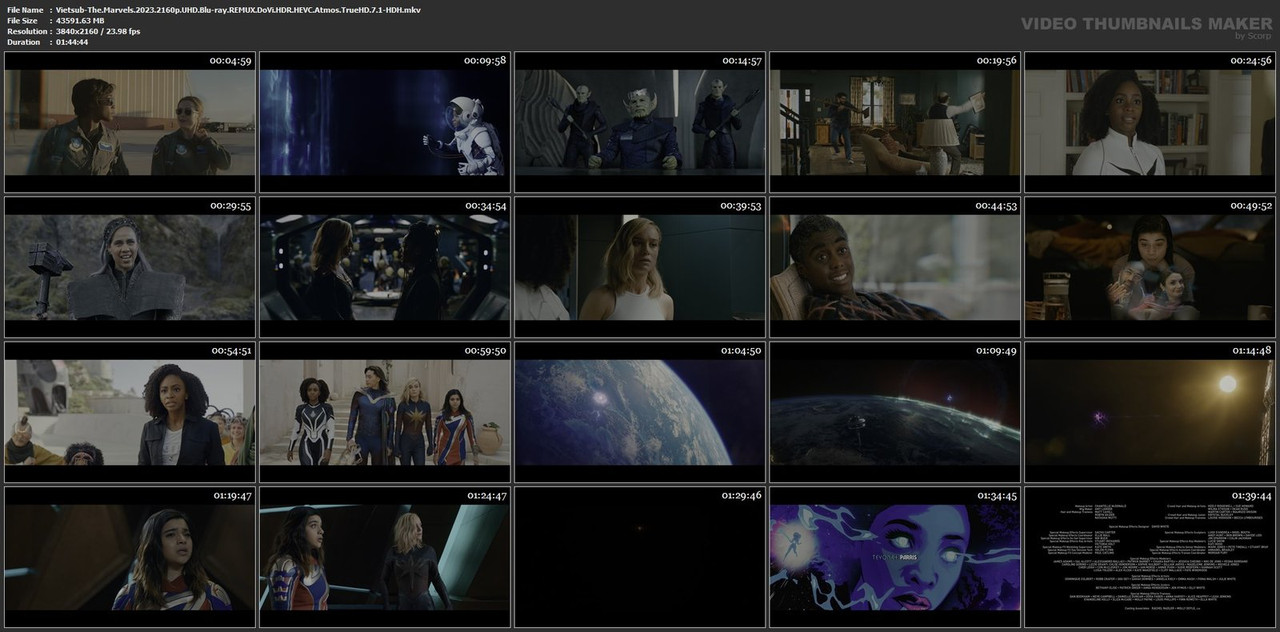Click the living room thumbnail at 00:19:56
Screen dimensions: 1280x632
coord(895,122)
